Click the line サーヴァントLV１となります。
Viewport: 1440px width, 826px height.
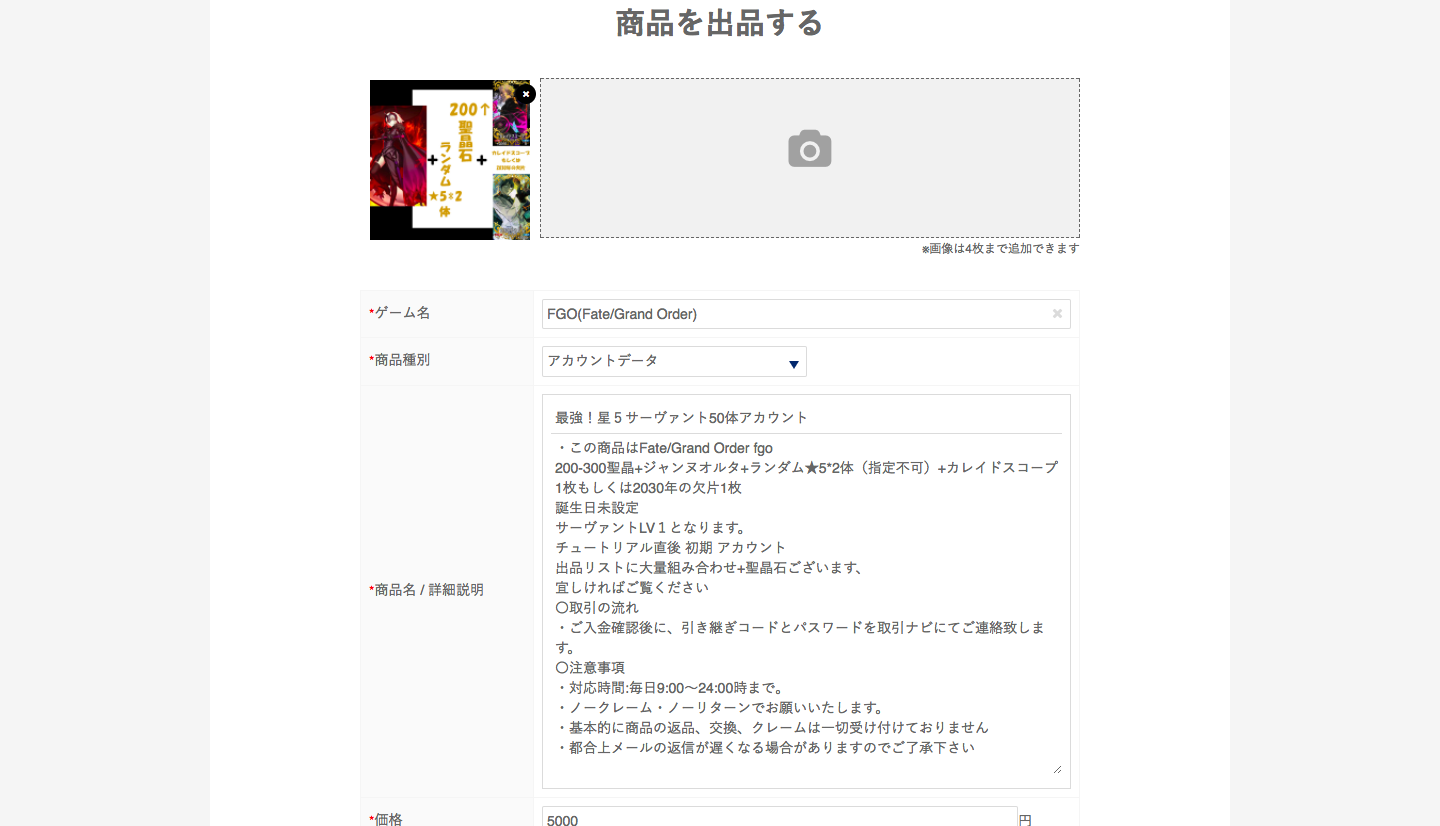(651, 528)
